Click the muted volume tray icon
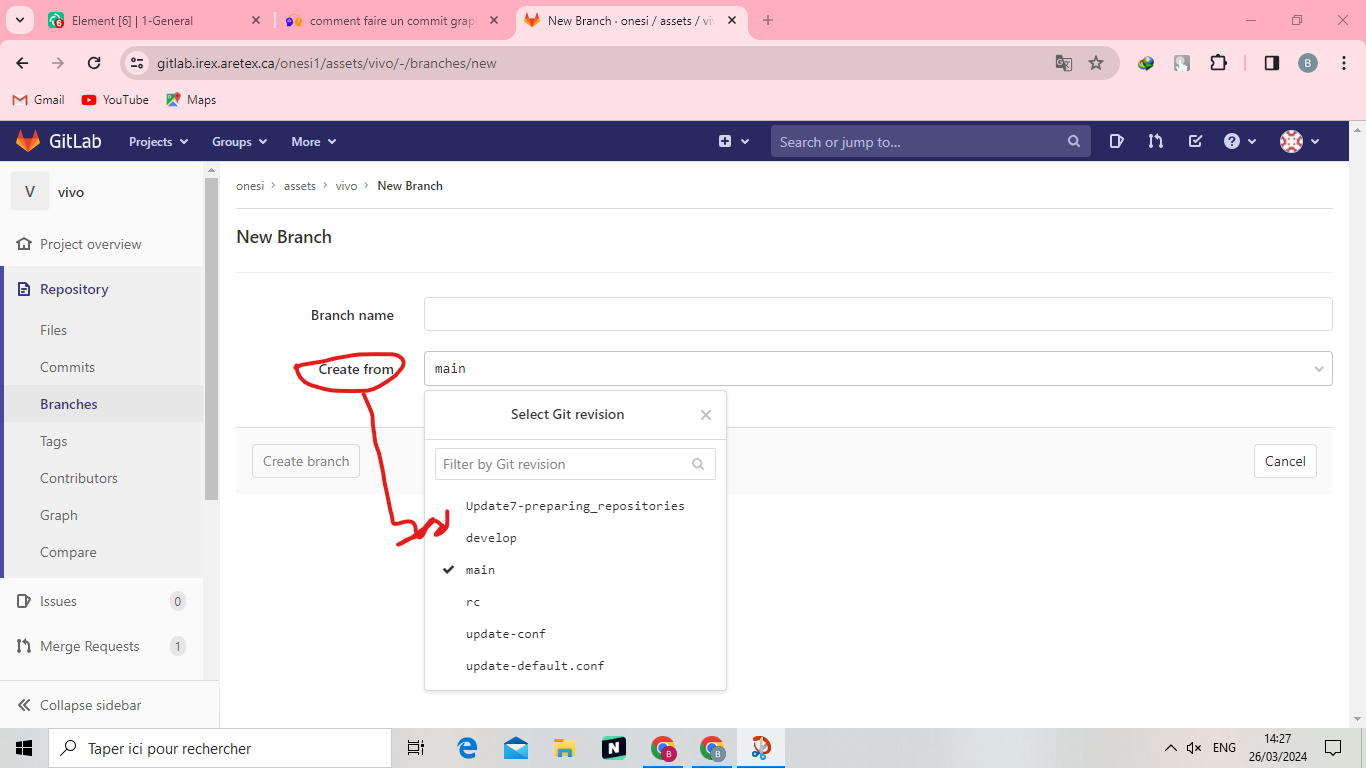 (1194, 748)
